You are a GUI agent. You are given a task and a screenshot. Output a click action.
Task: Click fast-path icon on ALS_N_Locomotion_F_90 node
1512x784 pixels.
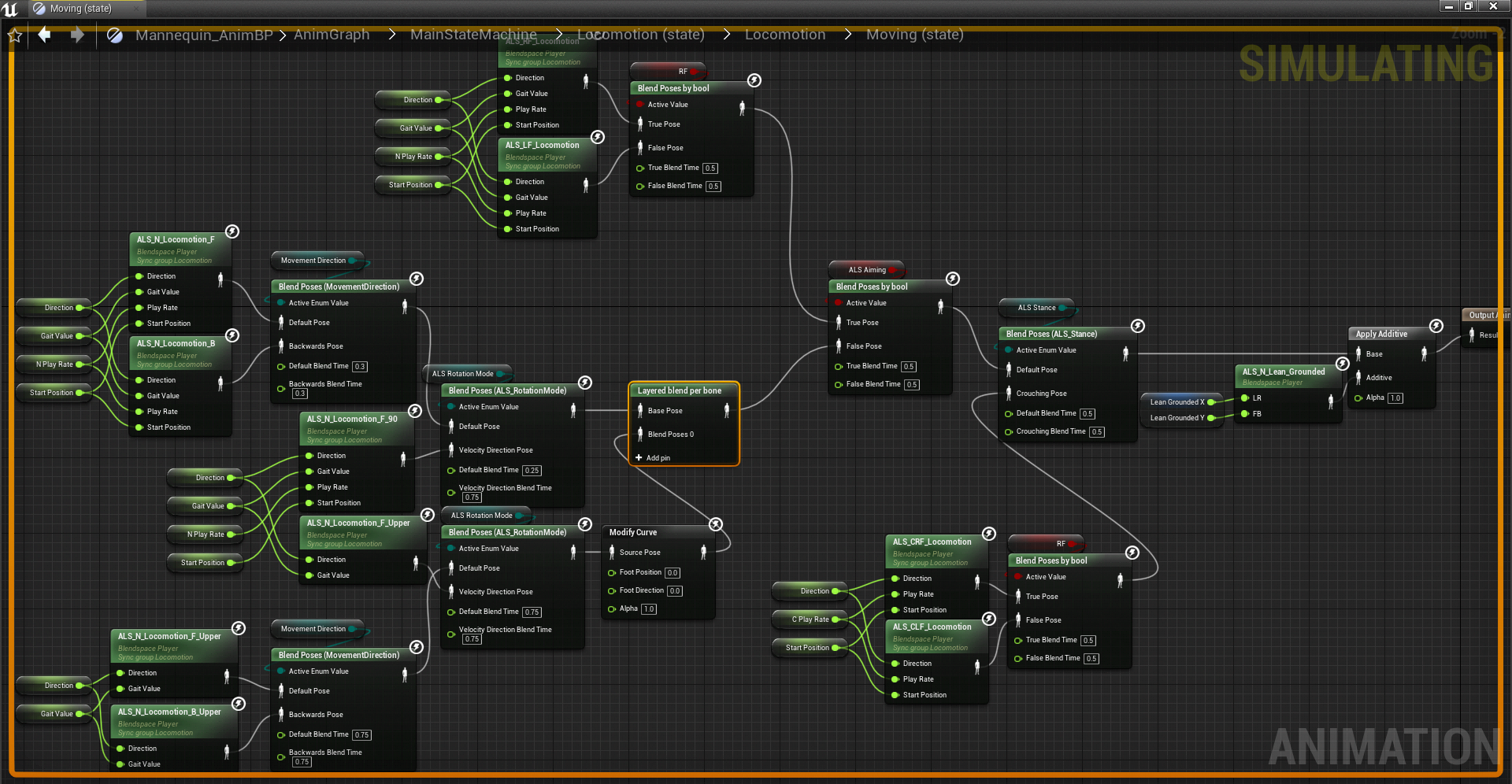pos(415,411)
